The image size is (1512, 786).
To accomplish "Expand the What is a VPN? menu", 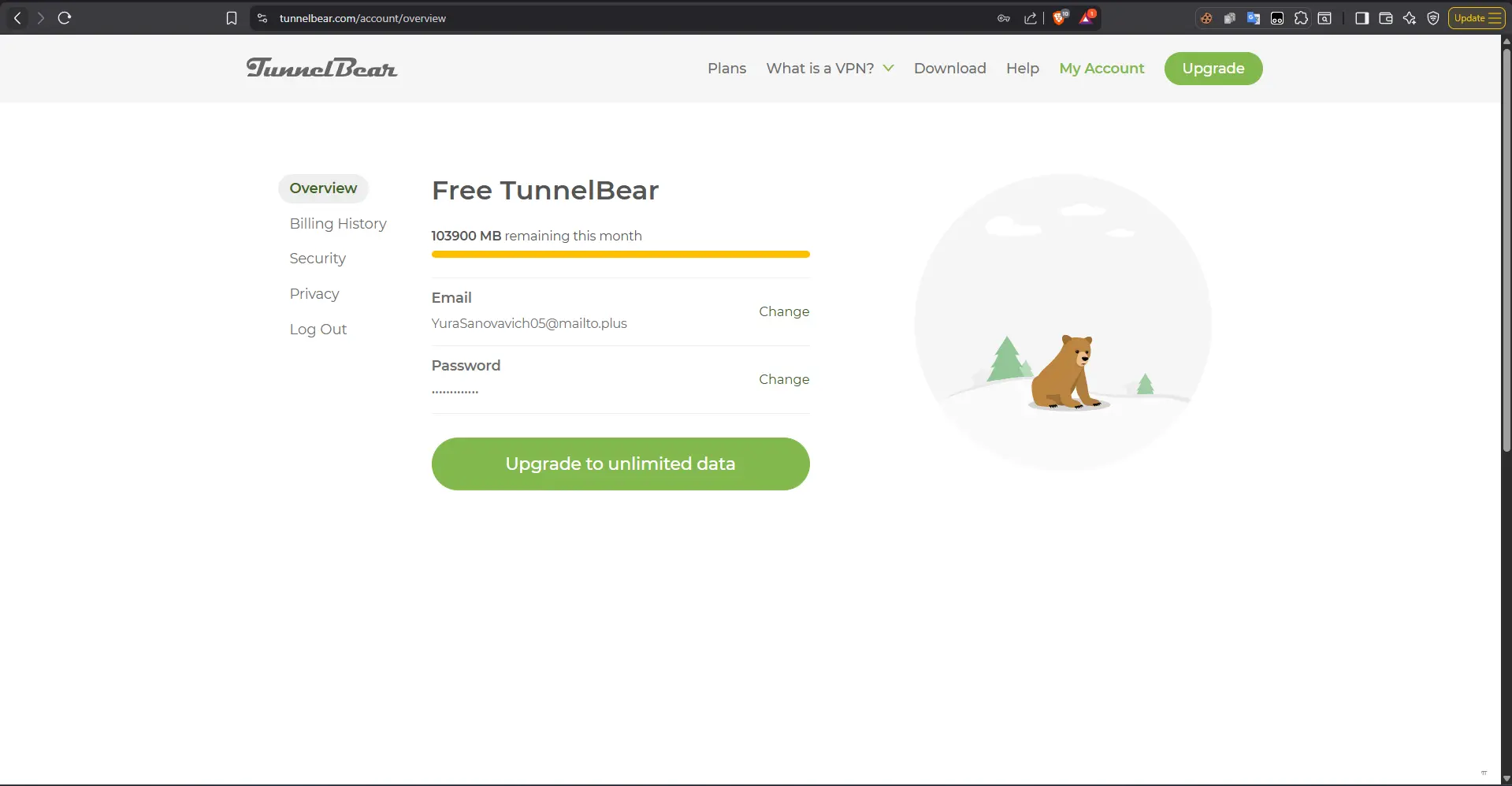I will click(830, 69).
